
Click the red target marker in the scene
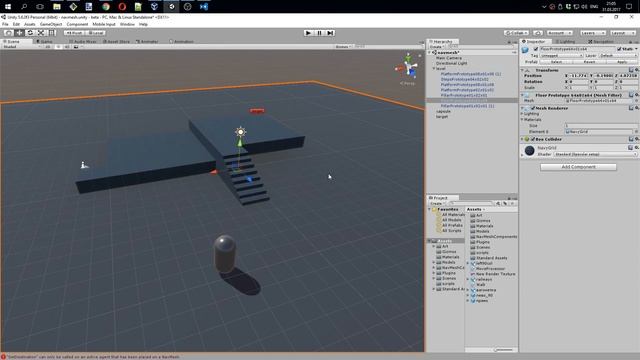pos(257,111)
